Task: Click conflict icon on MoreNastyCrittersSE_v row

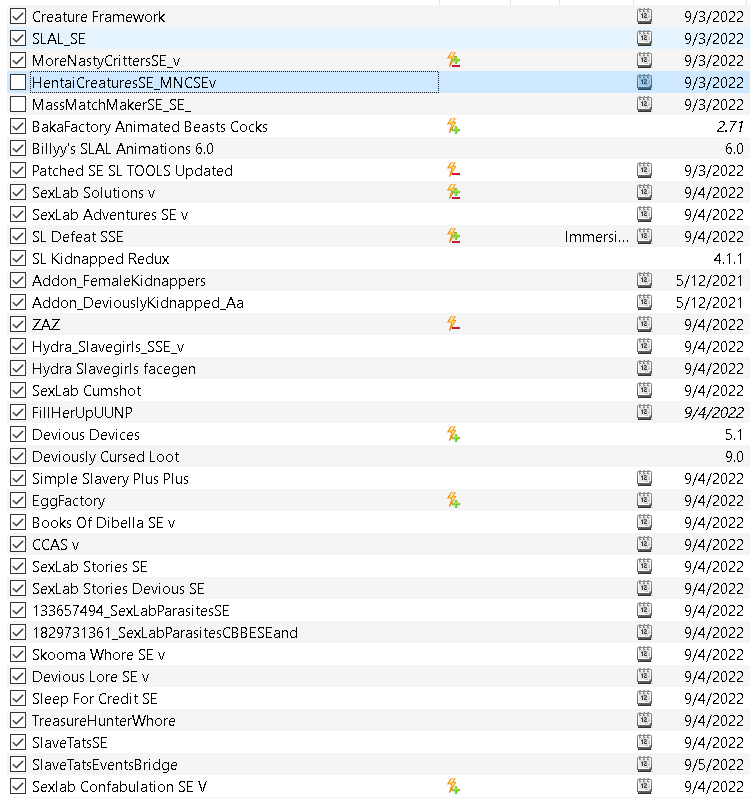Action: (x=453, y=60)
